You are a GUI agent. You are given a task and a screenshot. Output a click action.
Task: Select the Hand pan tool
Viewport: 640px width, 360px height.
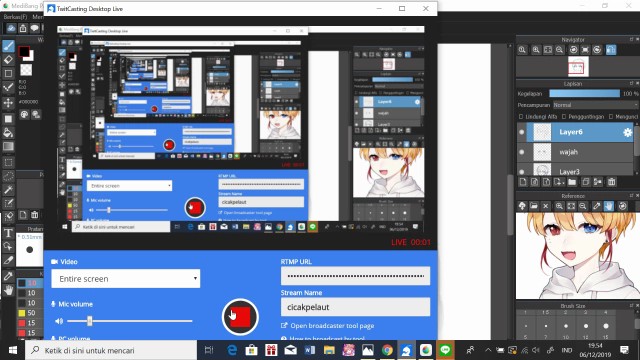(x=8, y=290)
